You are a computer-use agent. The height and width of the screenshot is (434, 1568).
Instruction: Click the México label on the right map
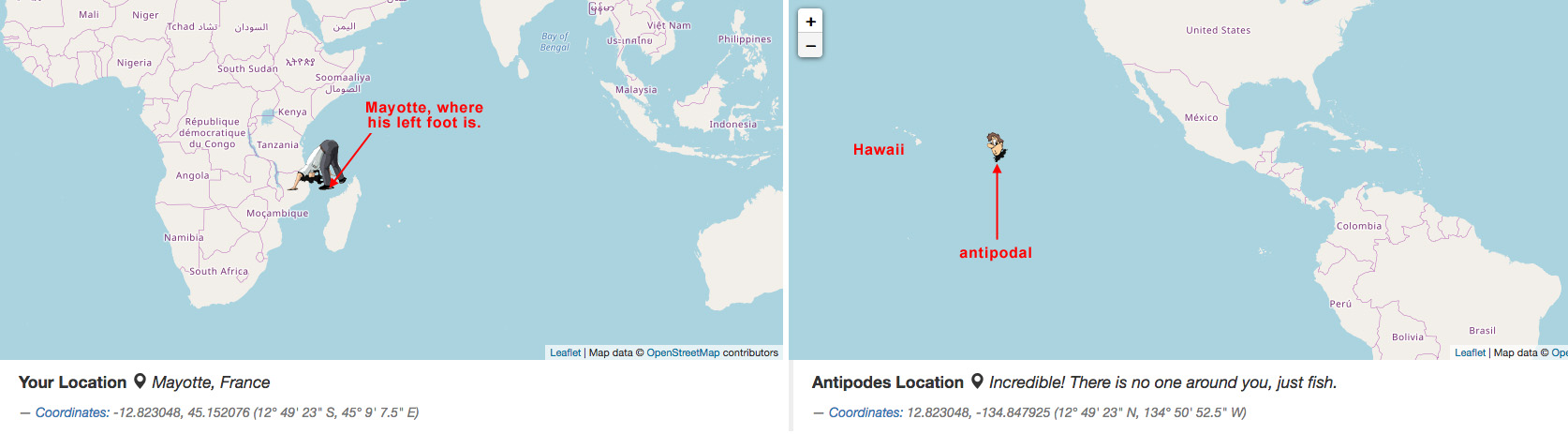(x=1201, y=118)
